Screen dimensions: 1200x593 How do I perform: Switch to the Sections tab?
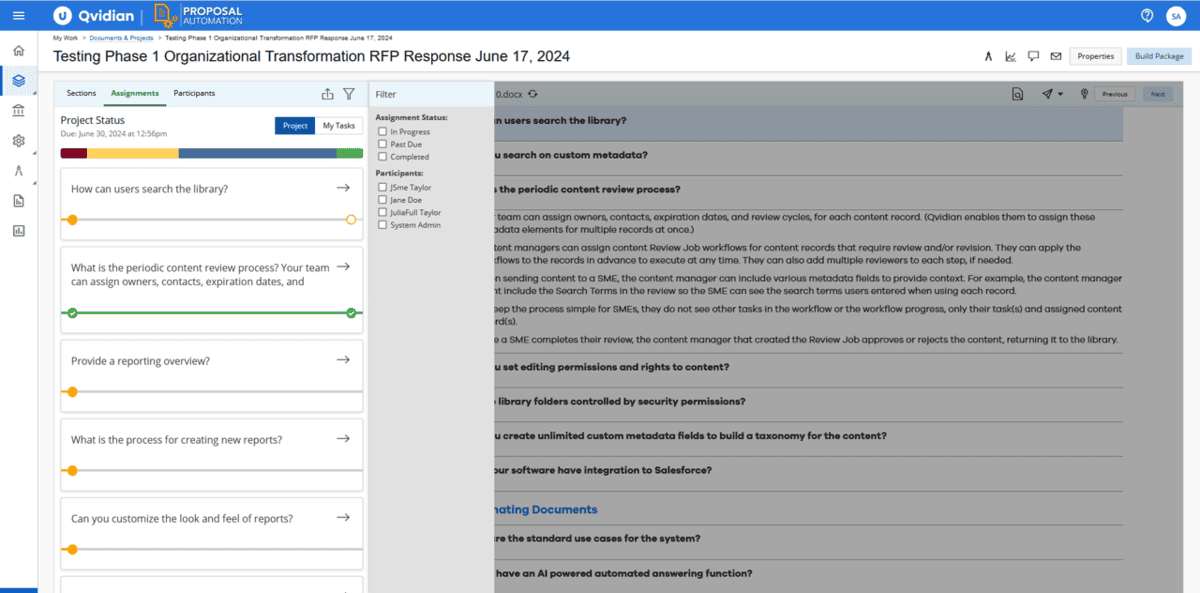(x=80, y=92)
